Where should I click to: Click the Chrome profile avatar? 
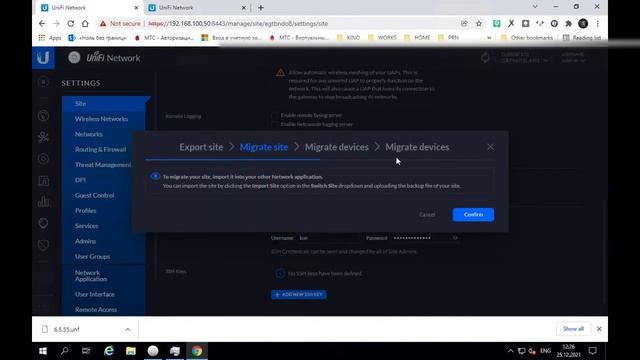[x=583, y=24]
